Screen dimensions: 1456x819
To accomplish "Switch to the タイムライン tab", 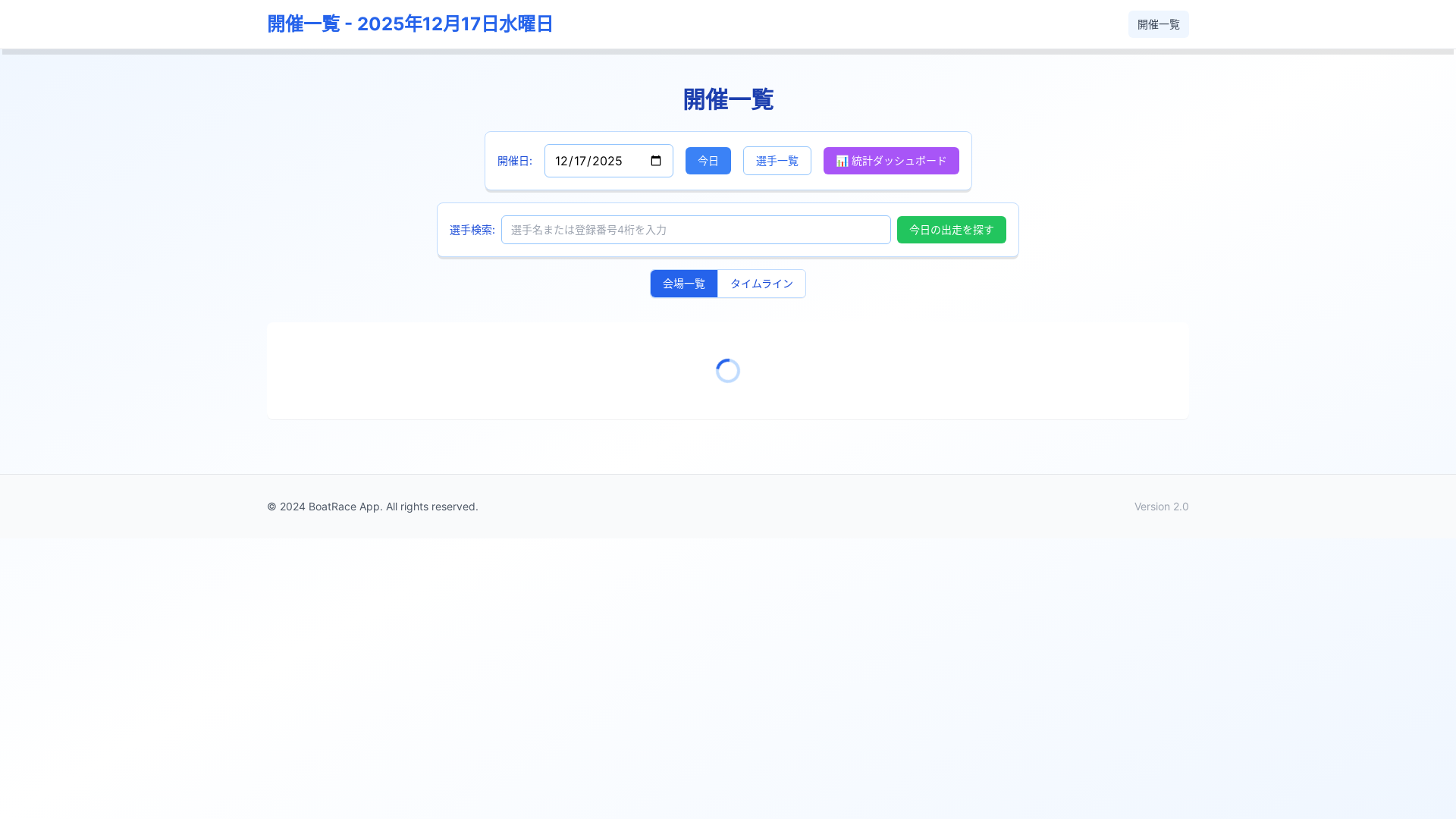I will point(761,284).
